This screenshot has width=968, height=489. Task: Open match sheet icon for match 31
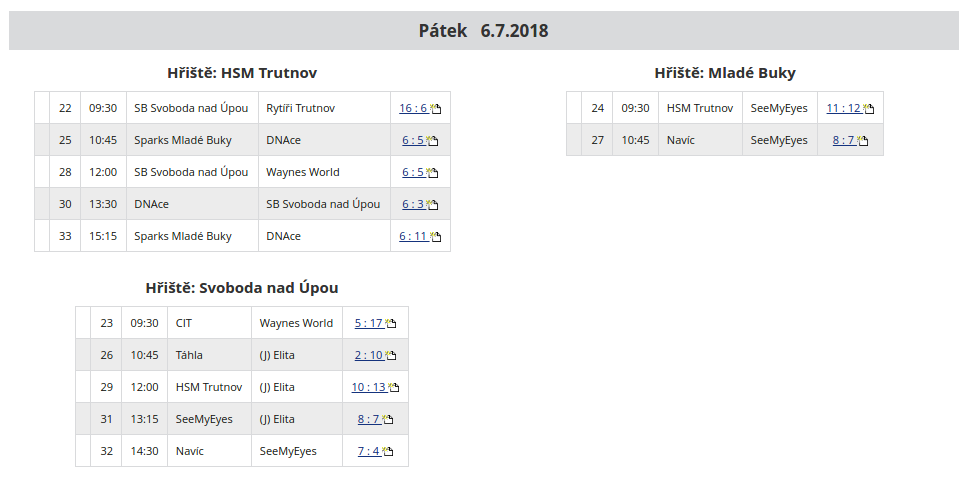[x=387, y=420]
